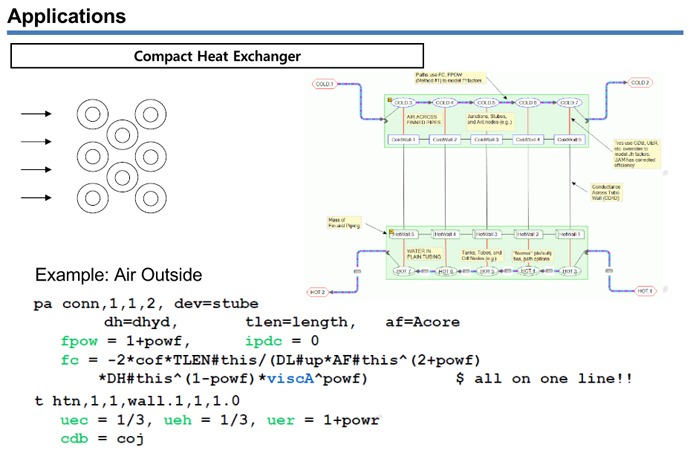Click the yellow submodel icon beside HotWall.5
This screenshot has width=690, height=453.
coord(391,232)
